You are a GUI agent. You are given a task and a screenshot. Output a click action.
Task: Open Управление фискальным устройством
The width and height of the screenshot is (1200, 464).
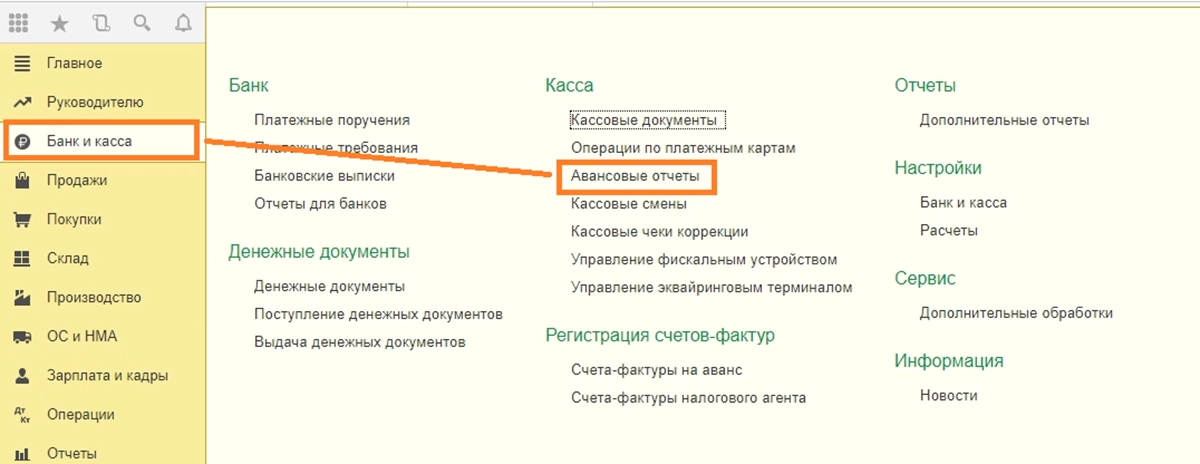[x=704, y=260]
